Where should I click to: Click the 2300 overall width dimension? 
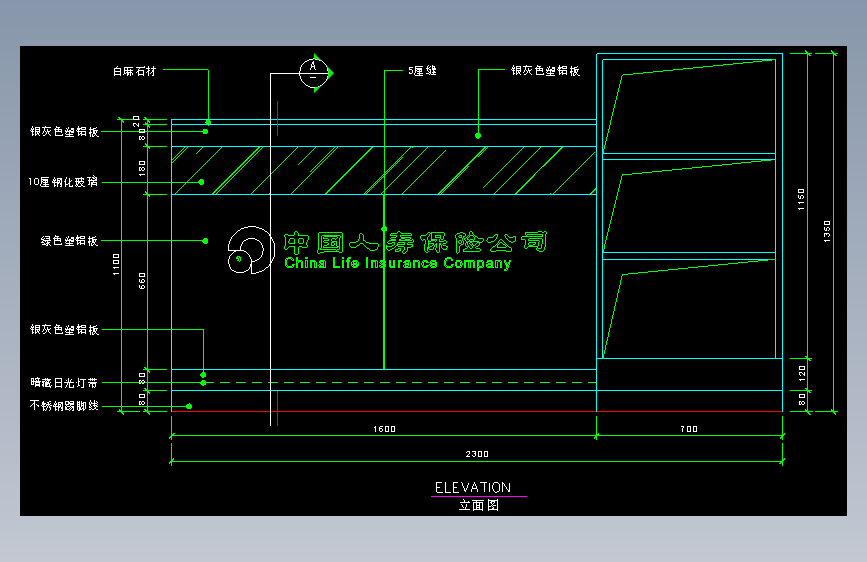tap(477, 454)
